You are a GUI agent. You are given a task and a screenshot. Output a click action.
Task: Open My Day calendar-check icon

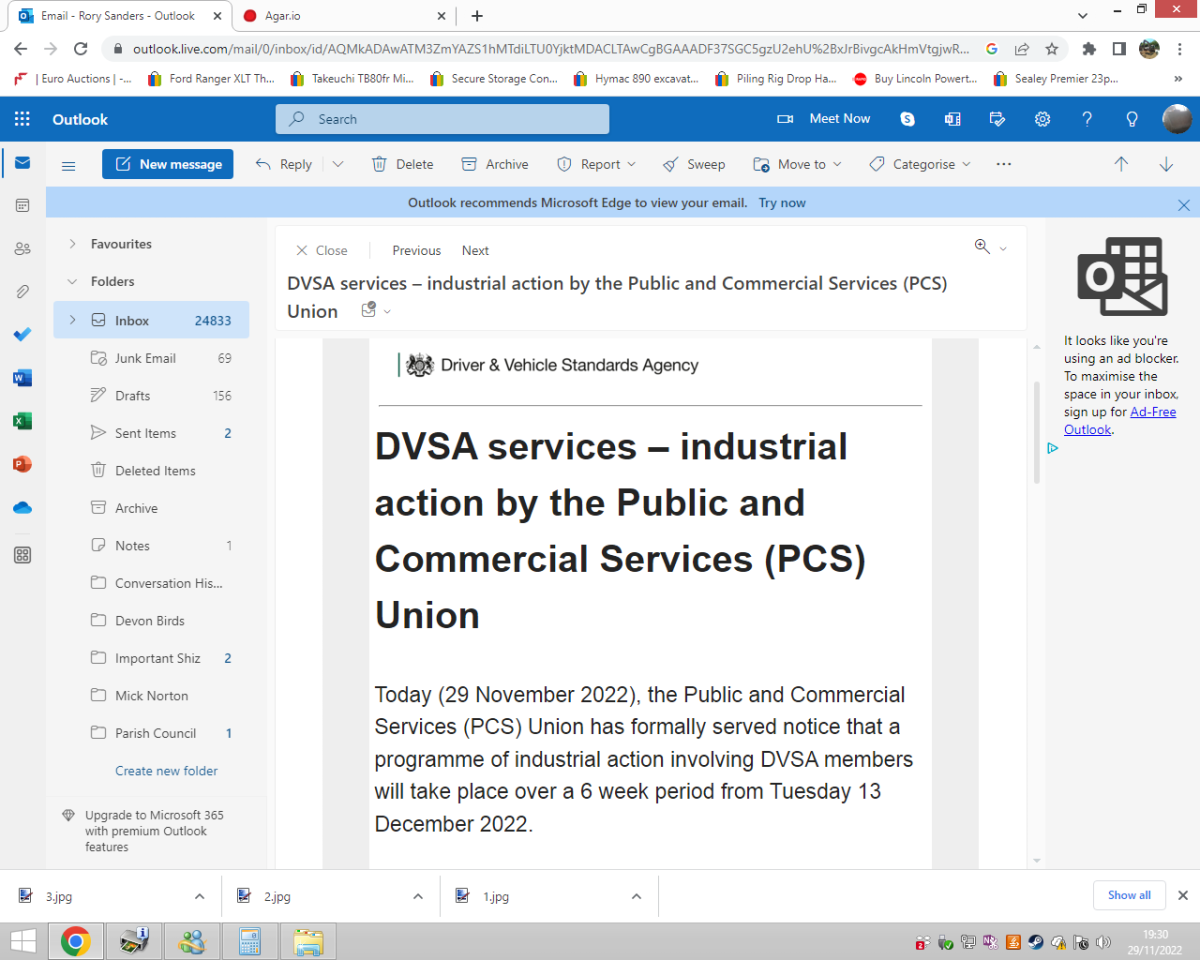(x=997, y=119)
